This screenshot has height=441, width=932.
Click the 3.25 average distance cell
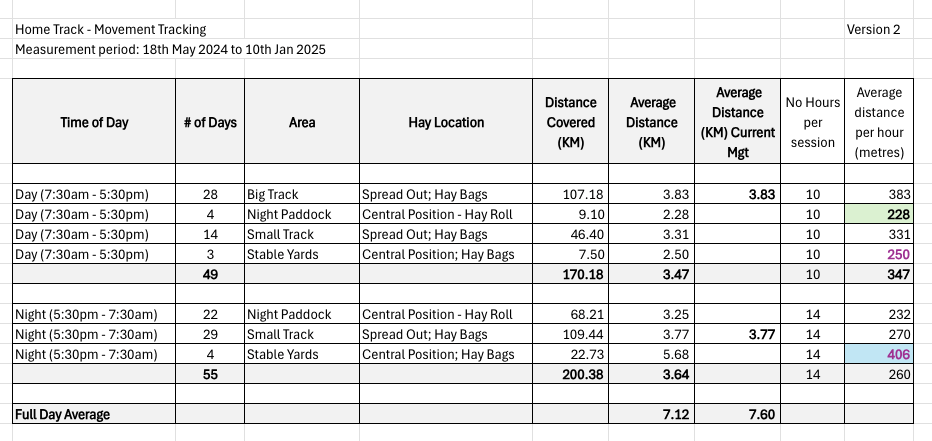coord(651,314)
